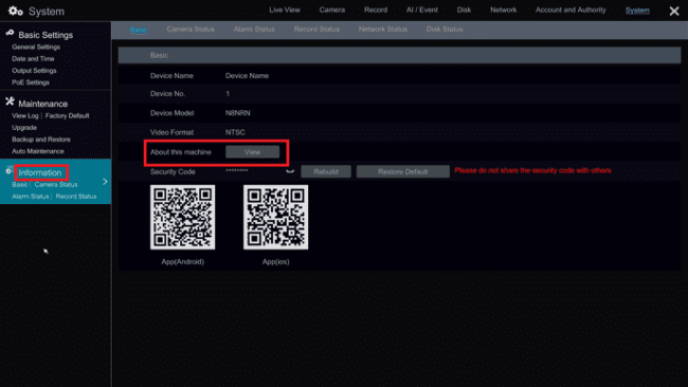
Task: Open Auto Maintenance in sidebar
Action: pyautogui.click(x=38, y=151)
